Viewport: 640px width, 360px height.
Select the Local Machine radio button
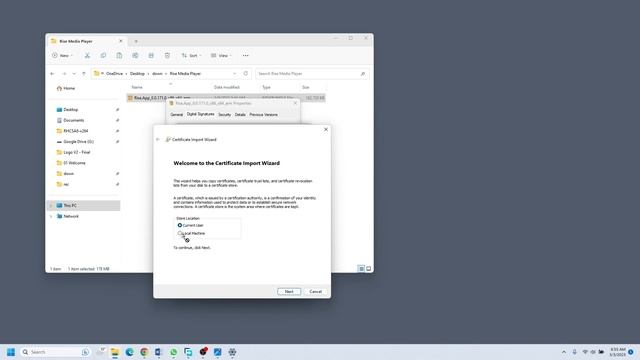coord(180,233)
